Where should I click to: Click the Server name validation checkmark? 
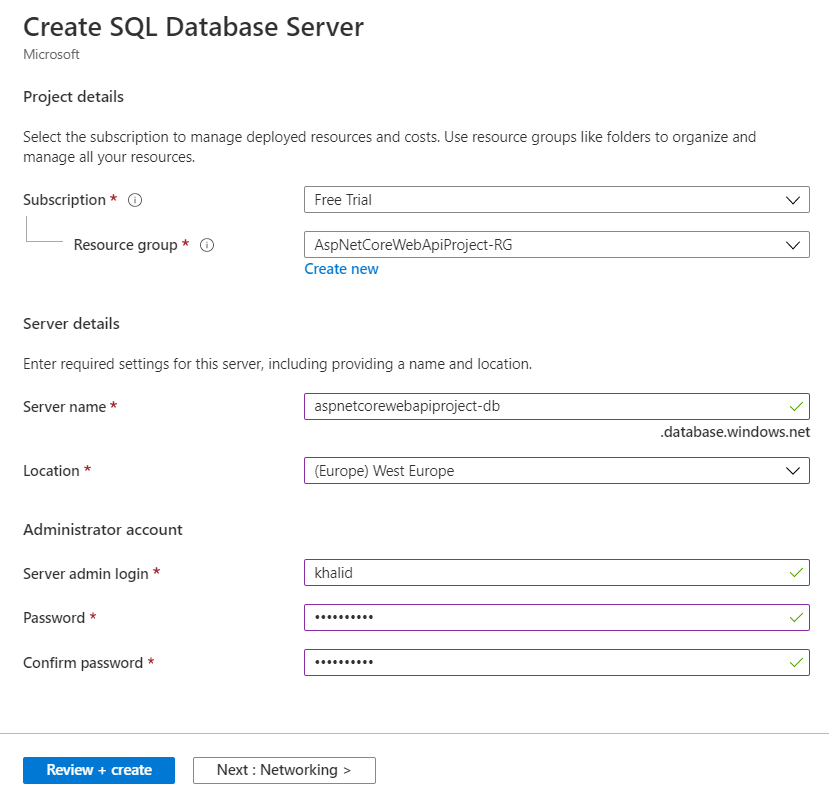(x=796, y=407)
